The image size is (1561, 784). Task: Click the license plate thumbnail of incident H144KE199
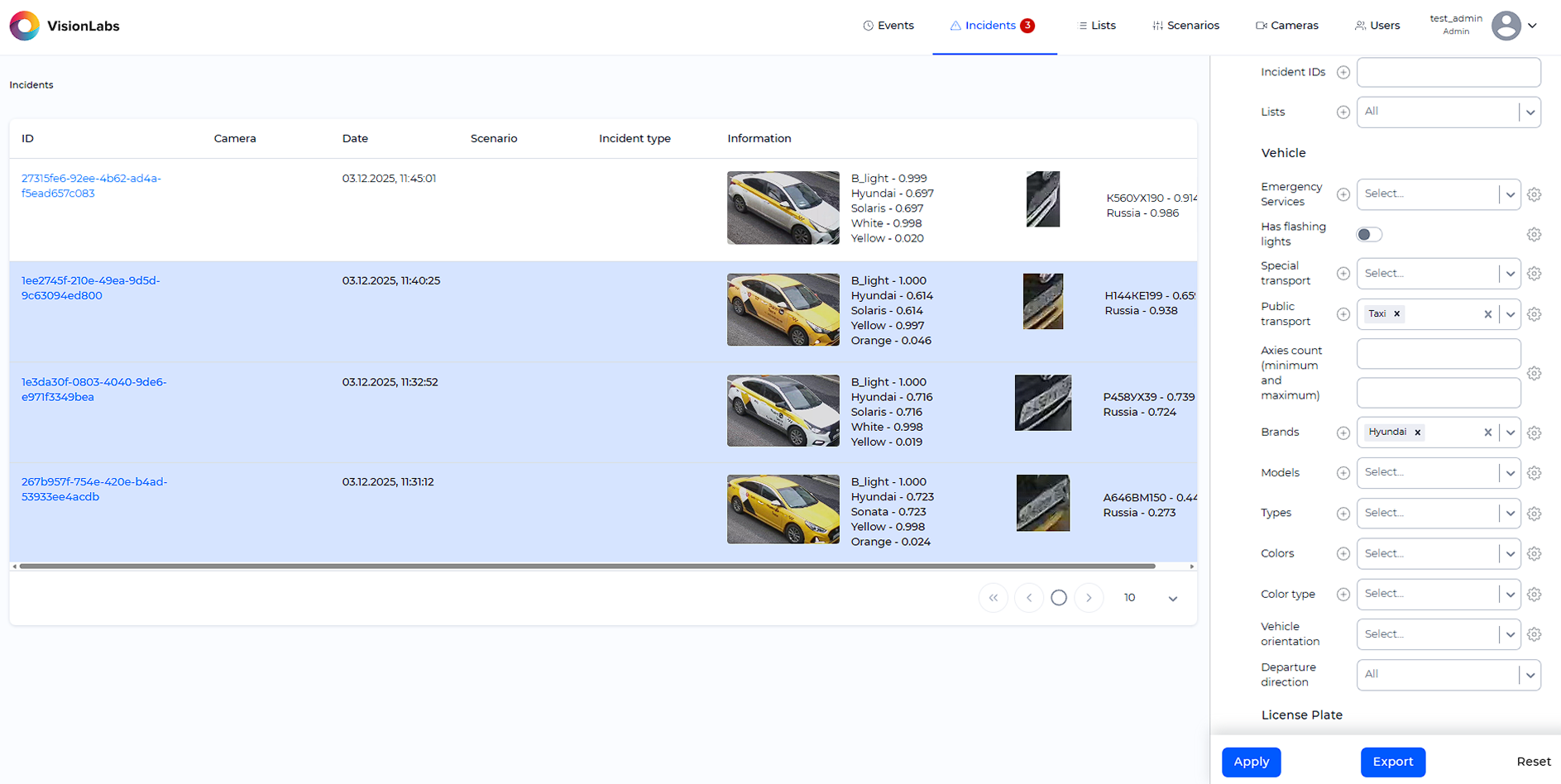pos(1042,301)
